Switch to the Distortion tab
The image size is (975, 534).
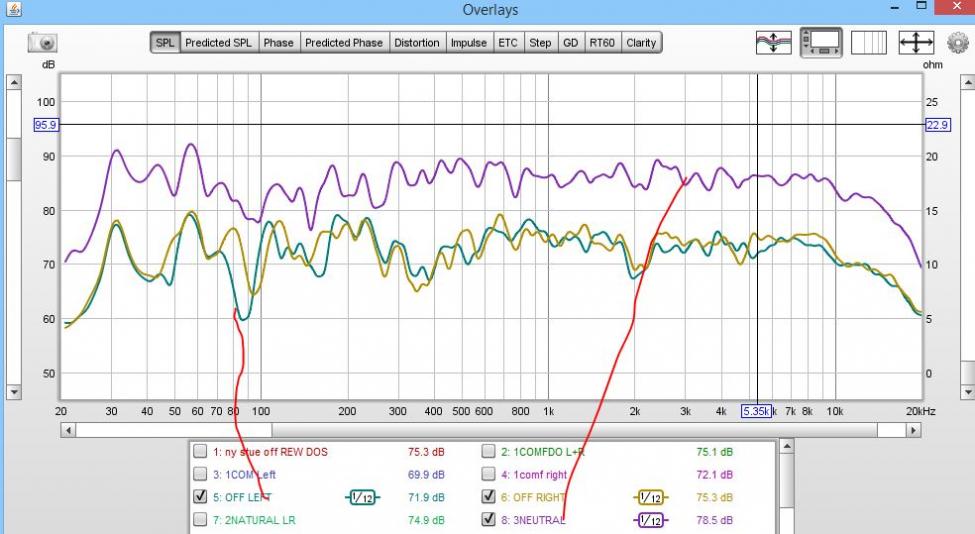417,43
